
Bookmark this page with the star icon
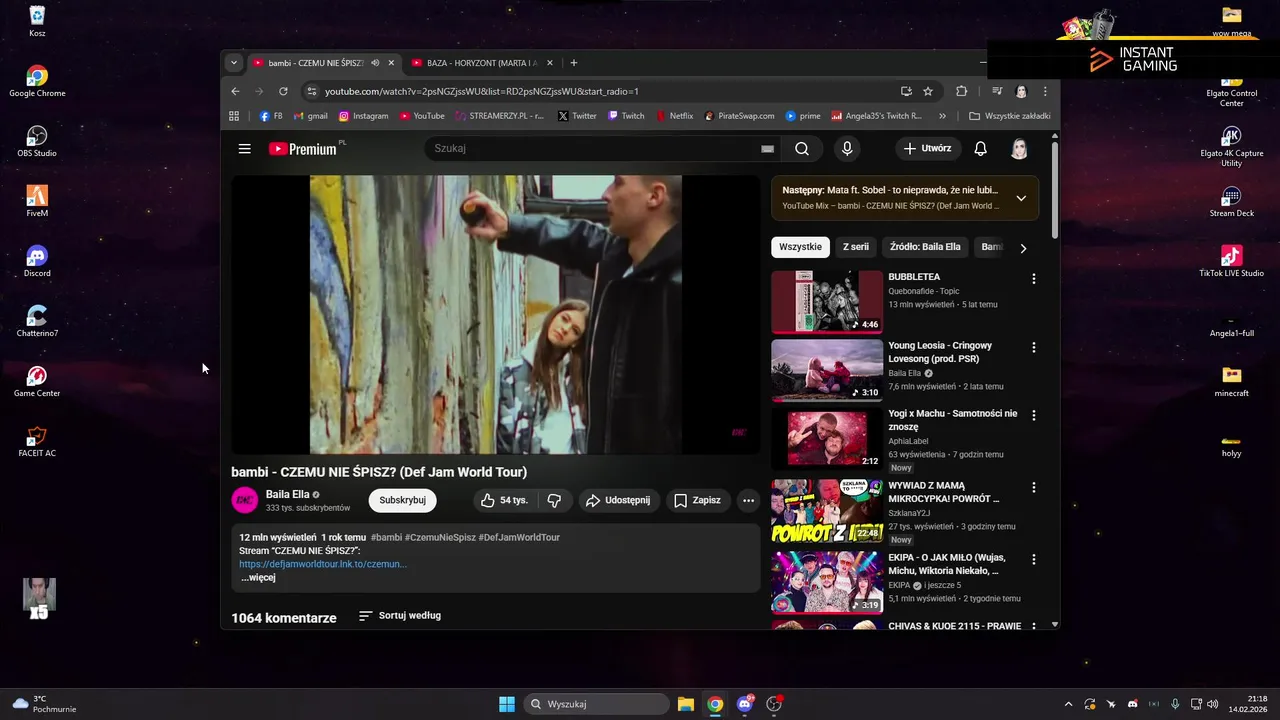coord(928,91)
